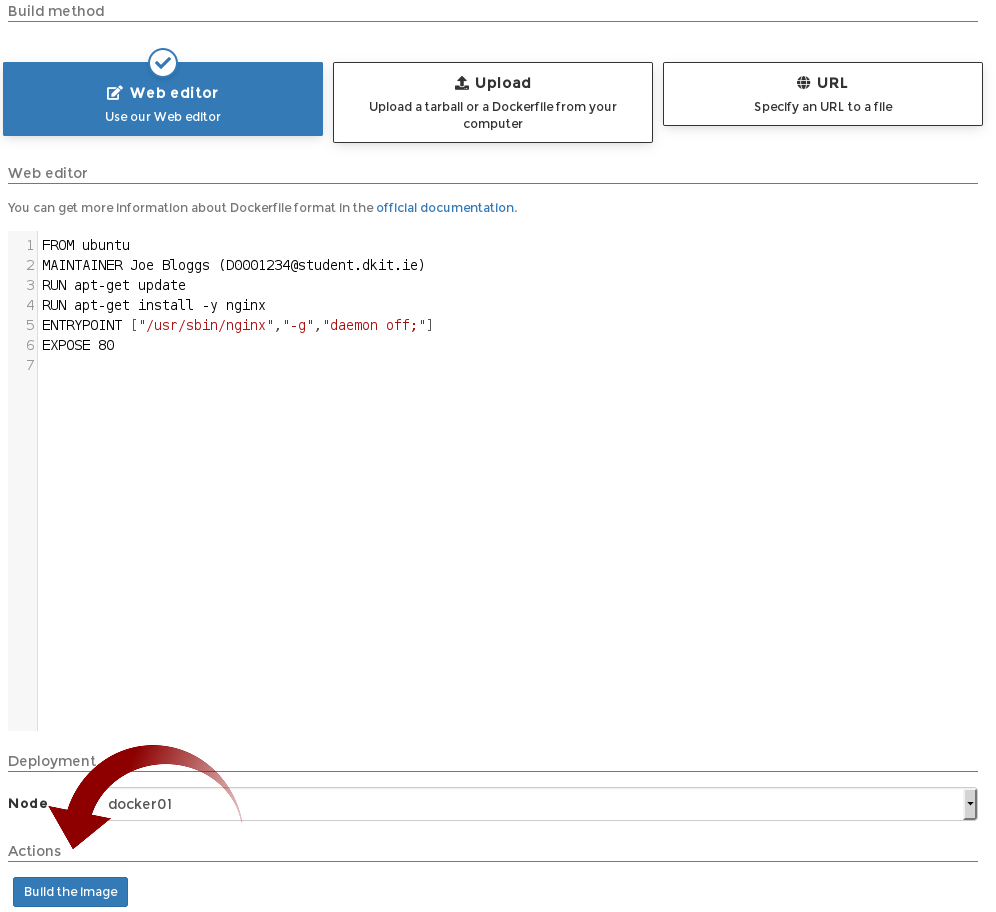This screenshot has width=996, height=912.
Task: Click the email D0001234@student.dkit.ie in editor
Action: pyautogui.click(x=321, y=265)
